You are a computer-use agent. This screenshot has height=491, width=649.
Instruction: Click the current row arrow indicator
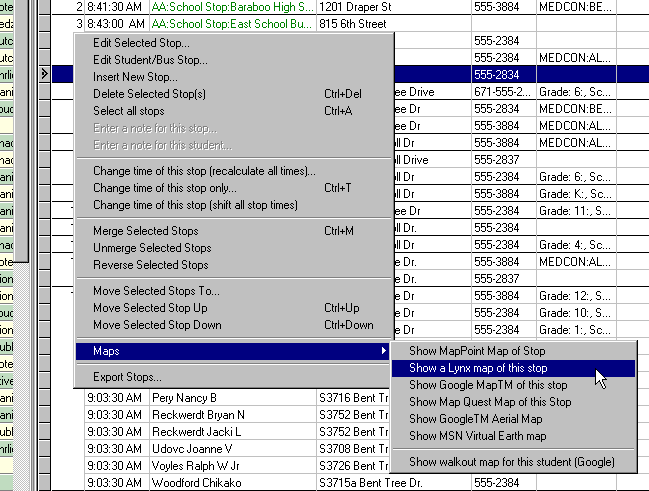[44, 75]
